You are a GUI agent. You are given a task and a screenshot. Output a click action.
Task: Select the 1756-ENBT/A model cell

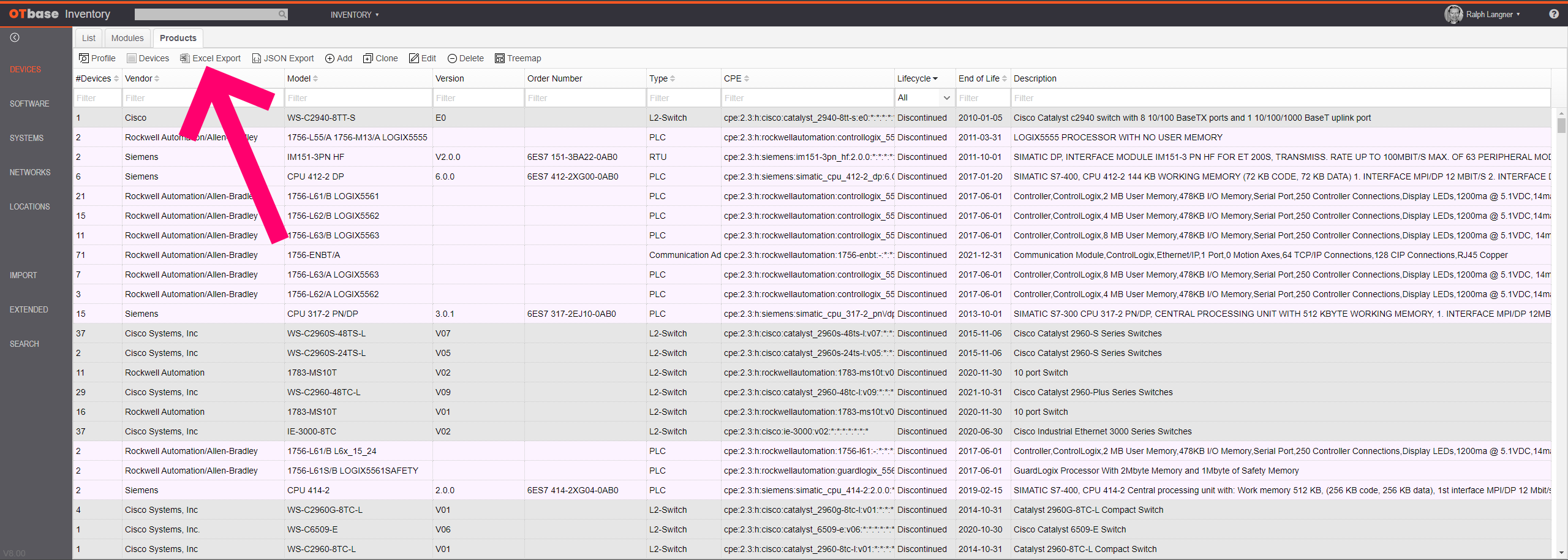(x=358, y=255)
